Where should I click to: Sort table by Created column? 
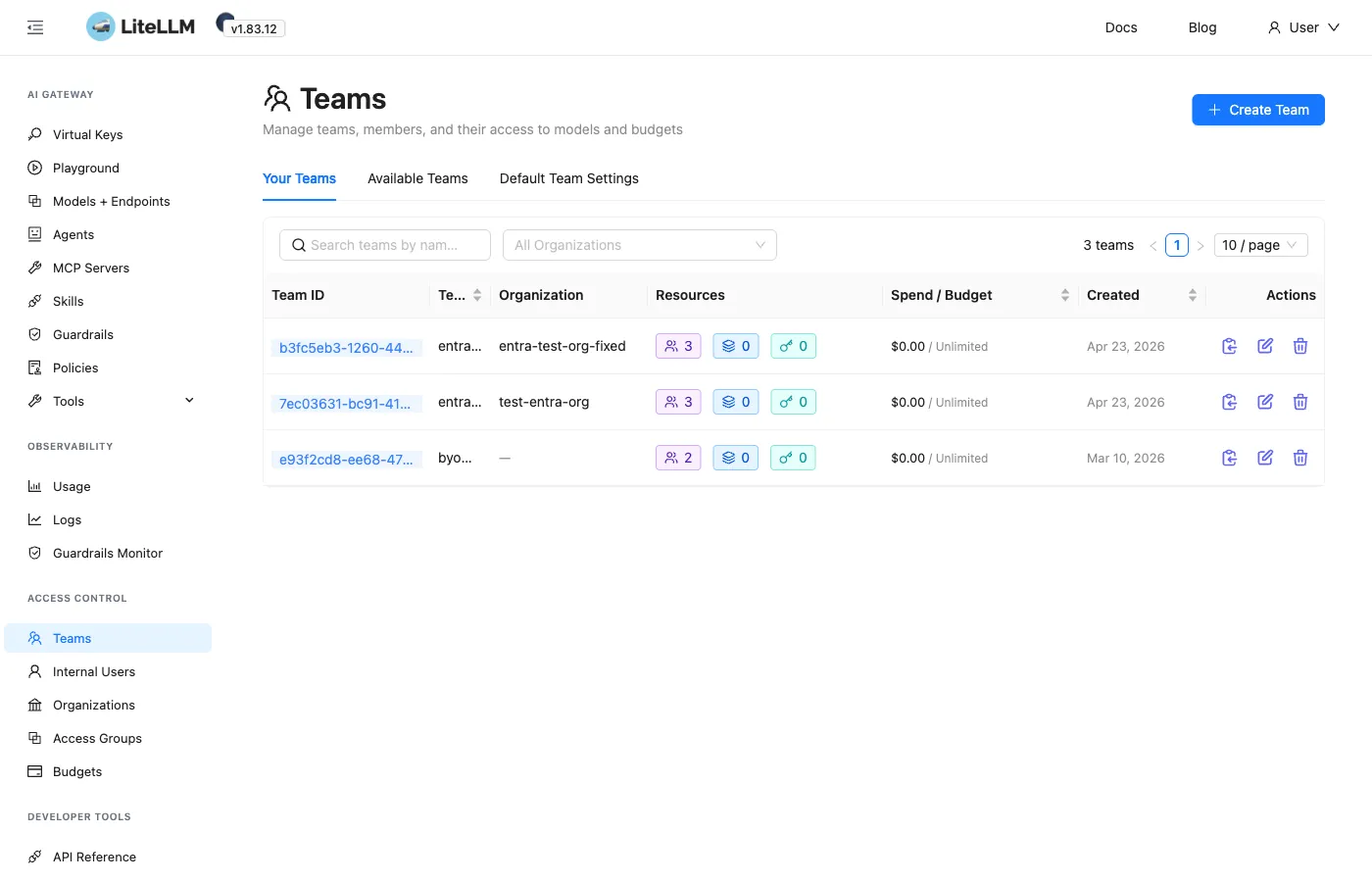(x=1193, y=295)
